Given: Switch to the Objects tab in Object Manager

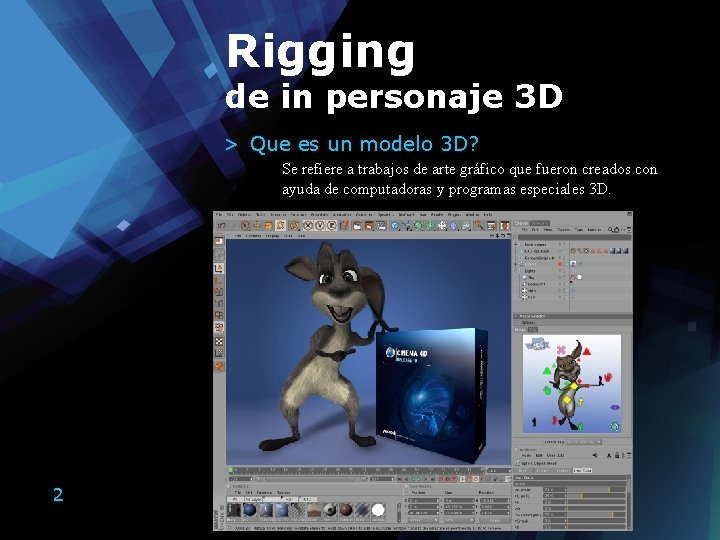Looking at the screenshot, I should 521,223.
